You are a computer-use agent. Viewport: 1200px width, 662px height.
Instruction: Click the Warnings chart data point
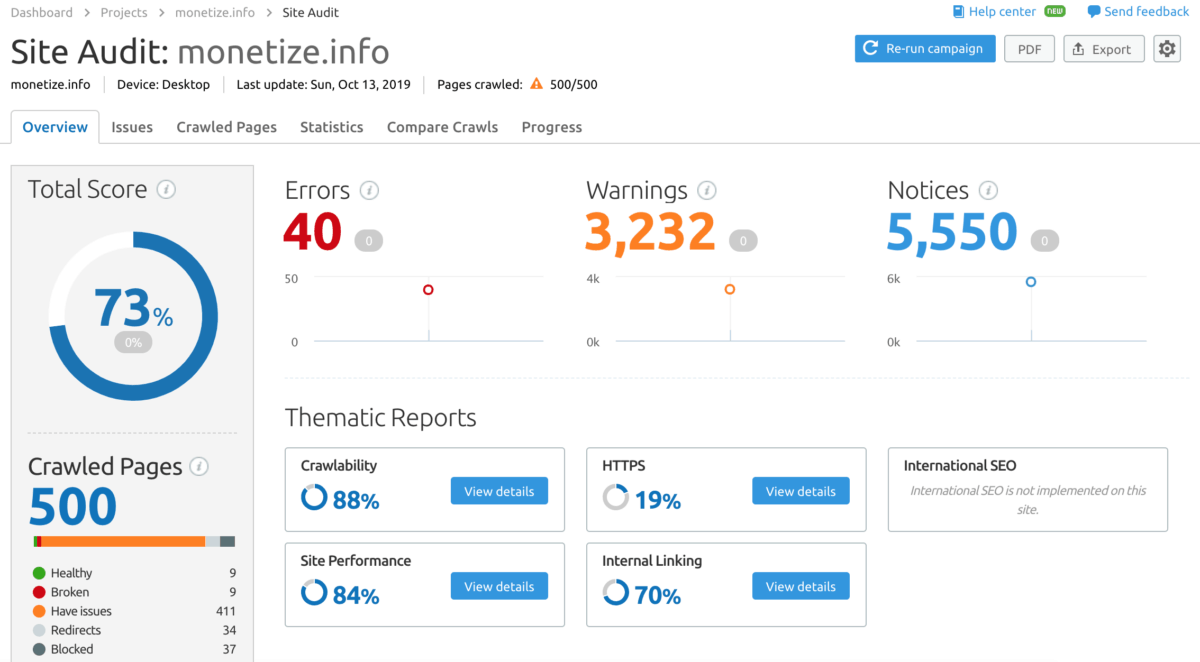(x=730, y=289)
